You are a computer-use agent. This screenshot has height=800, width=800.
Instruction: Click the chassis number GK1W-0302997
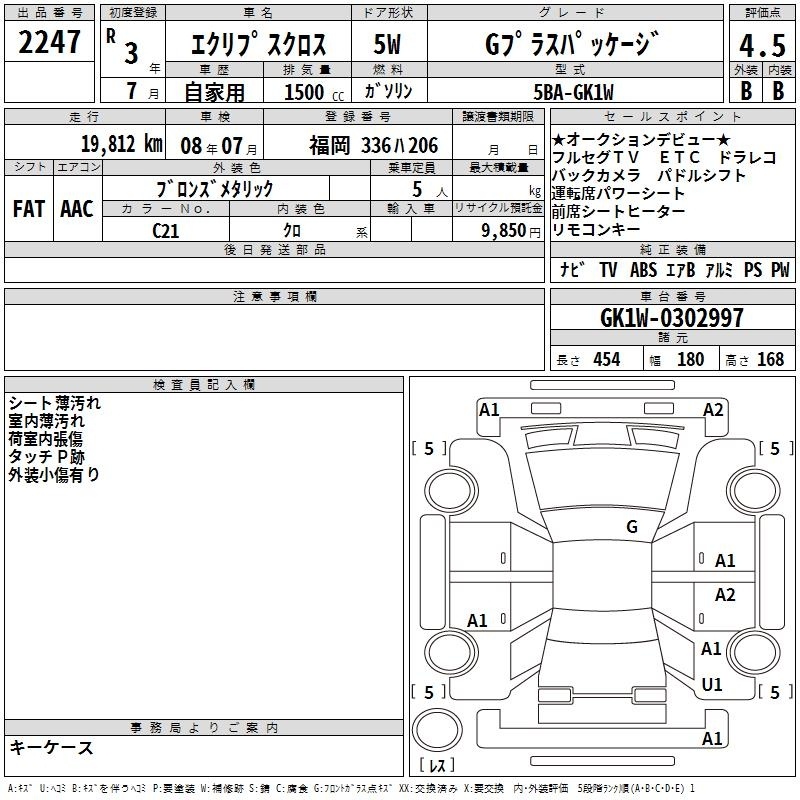point(672,318)
